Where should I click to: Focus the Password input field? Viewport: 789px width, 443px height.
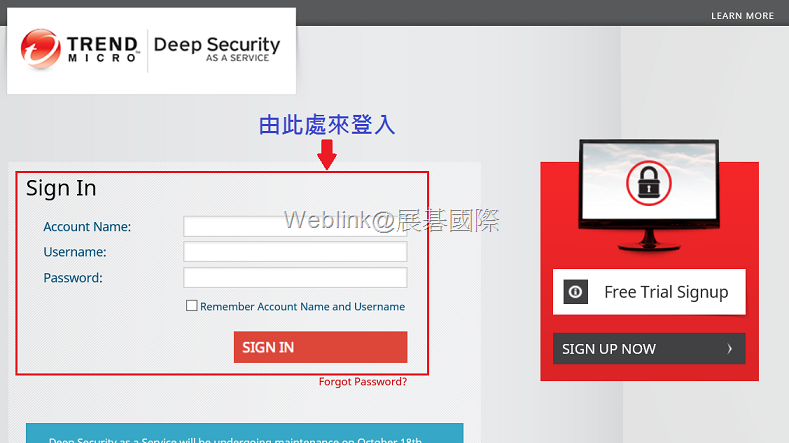tap(295, 277)
